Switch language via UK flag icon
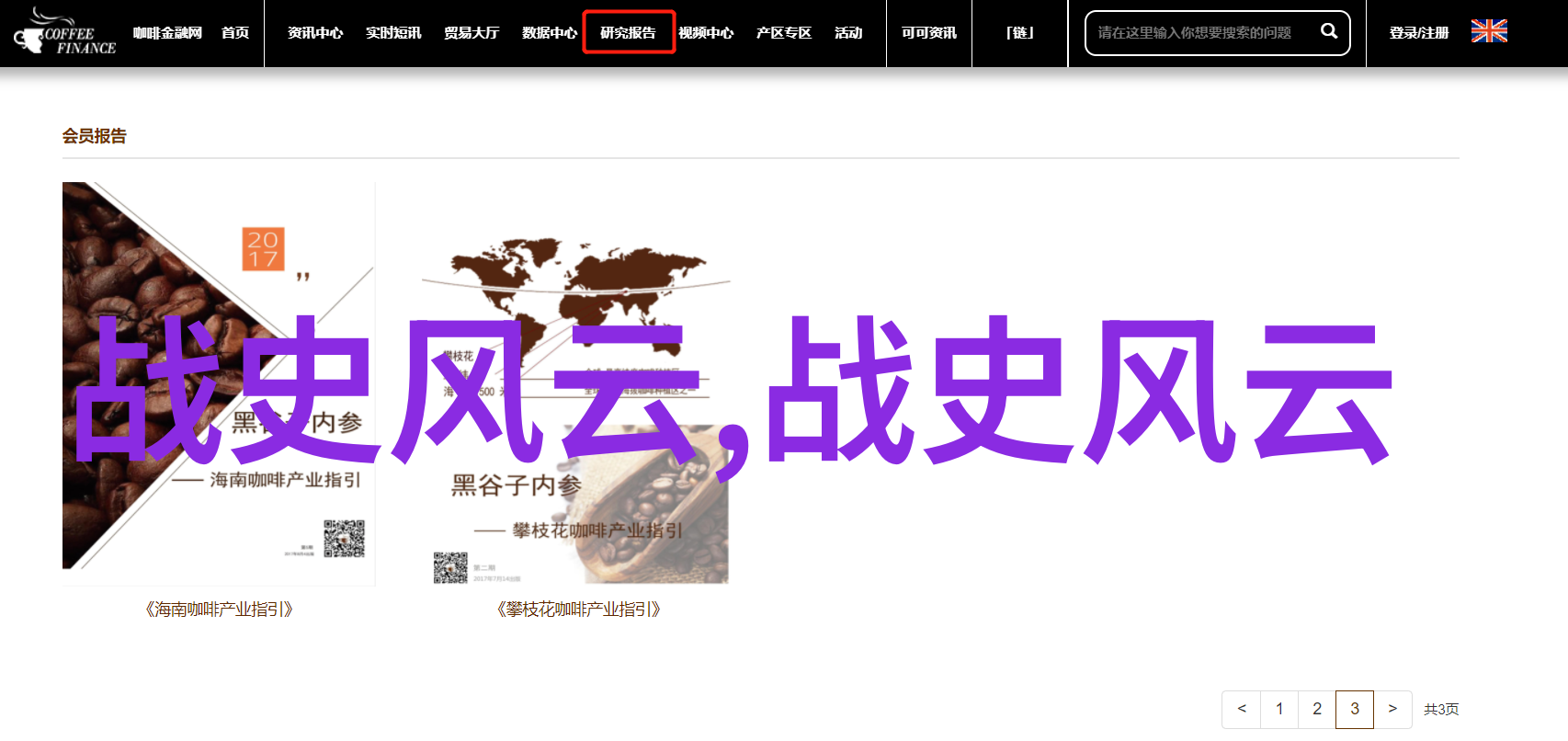This screenshot has height=741, width=1568. click(1488, 31)
